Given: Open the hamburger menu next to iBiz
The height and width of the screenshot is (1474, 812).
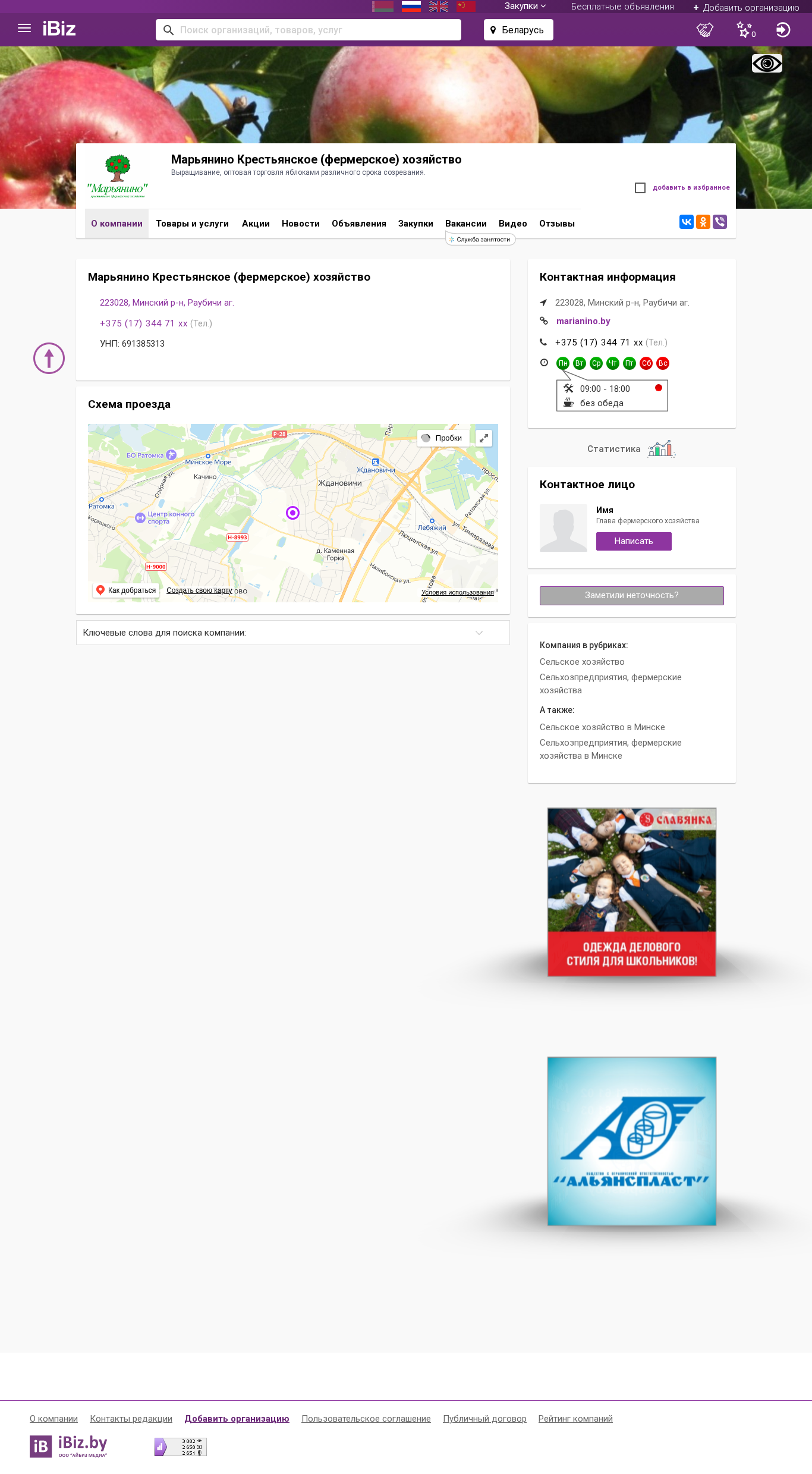Looking at the screenshot, I should pos(24,29).
